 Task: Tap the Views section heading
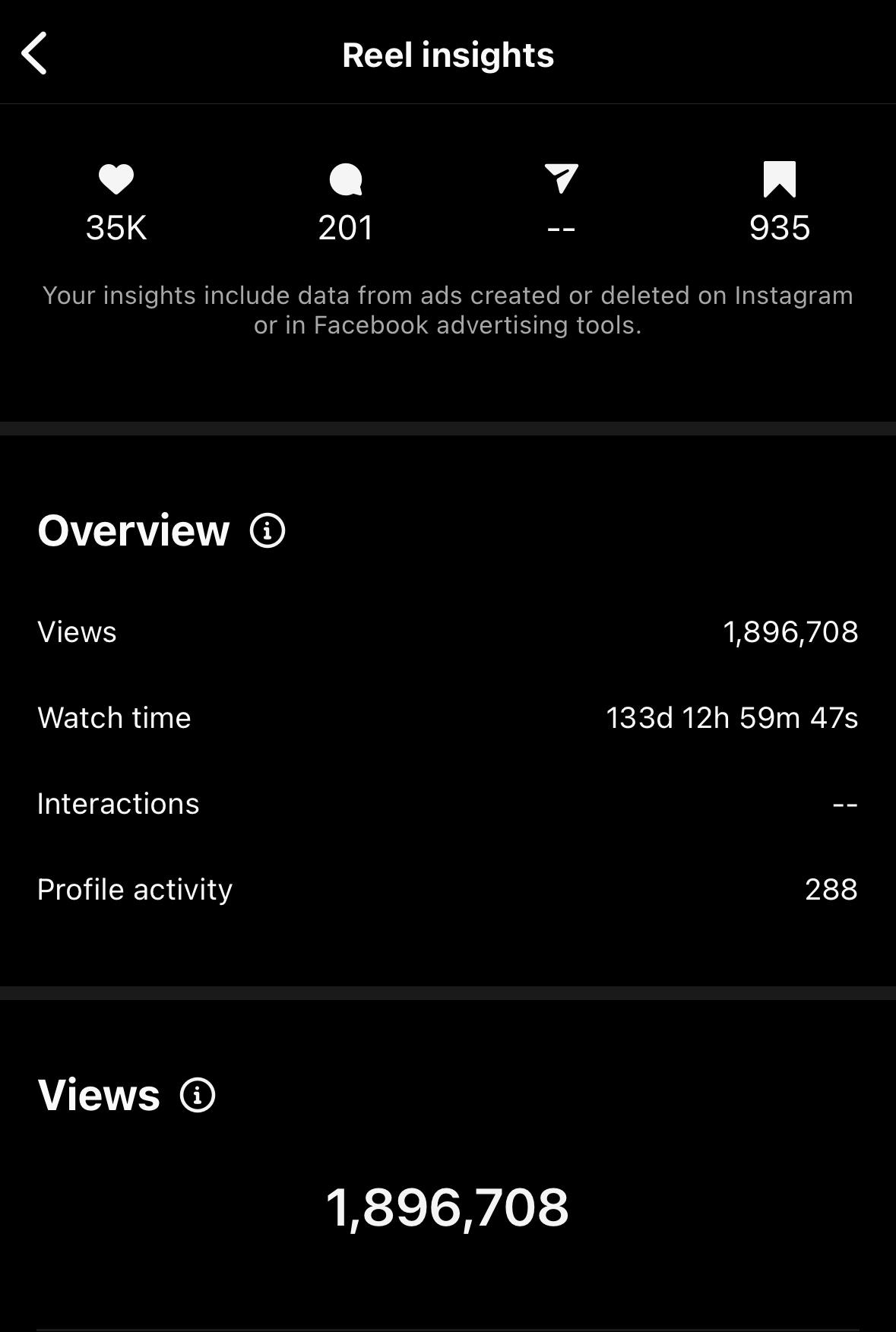(99, 1095)
